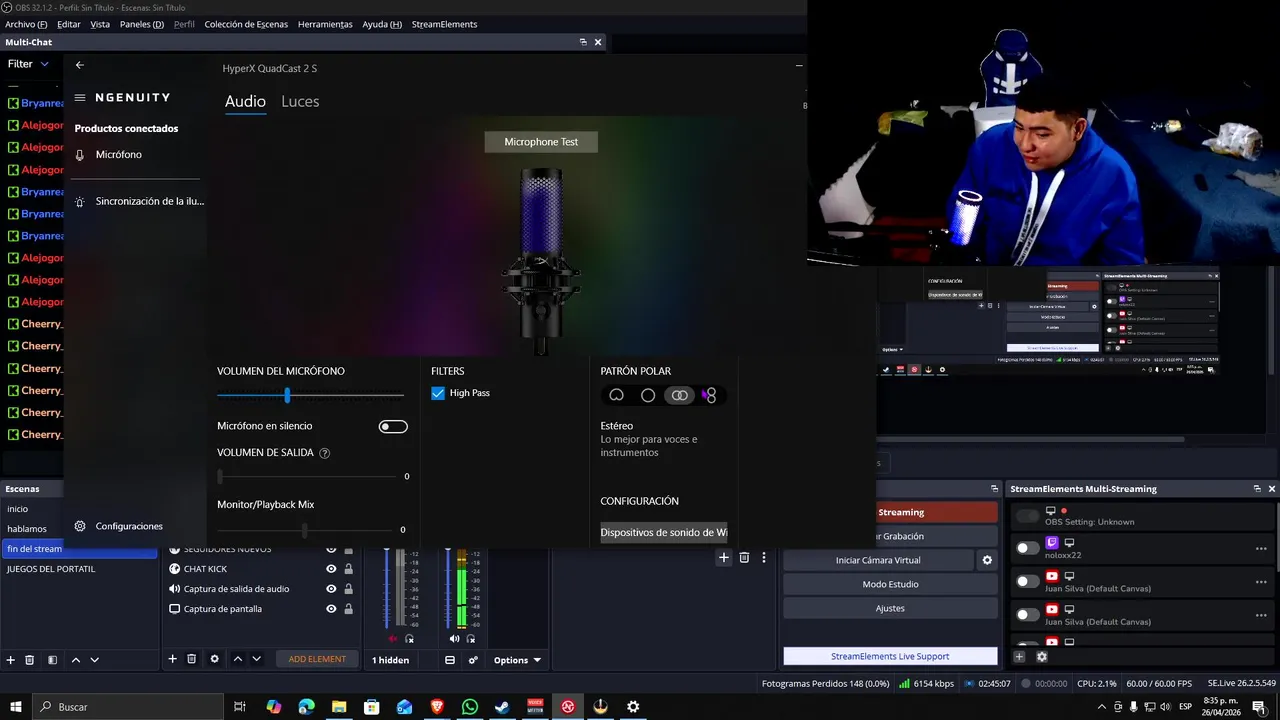Open virtual camera settings gear
This screenshot has height=720, width=1280.
(x=987, y=560)
